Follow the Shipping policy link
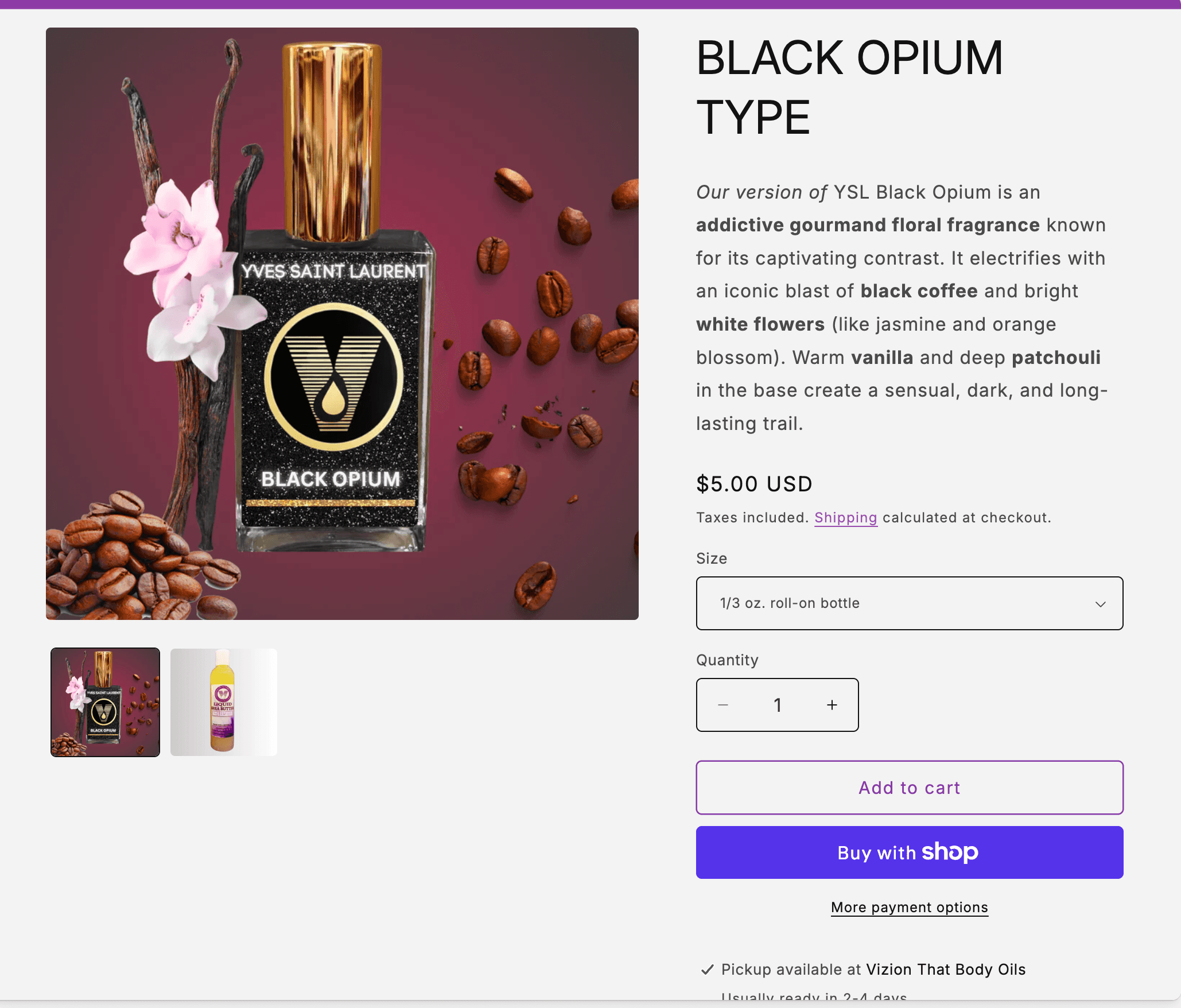Screen dimensions: 1181x1008 (845, 517)
